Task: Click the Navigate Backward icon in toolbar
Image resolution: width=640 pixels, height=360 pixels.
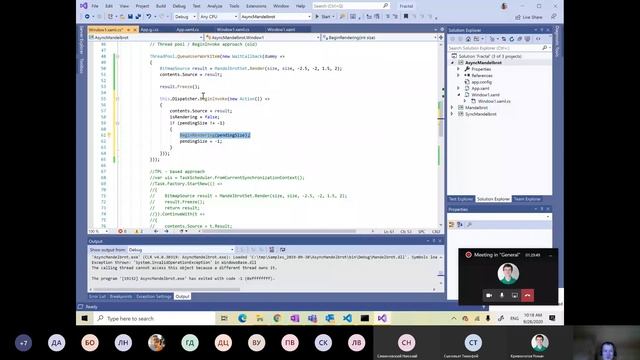Action: pyautogui.click(x=87, y=17)
